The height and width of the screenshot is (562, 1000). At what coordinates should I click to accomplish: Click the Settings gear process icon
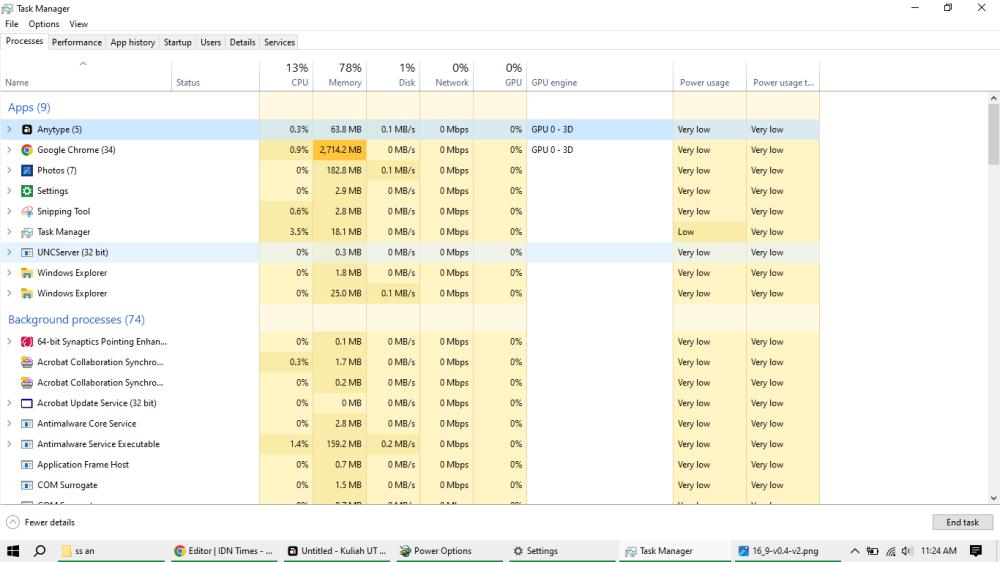(27, 191)
